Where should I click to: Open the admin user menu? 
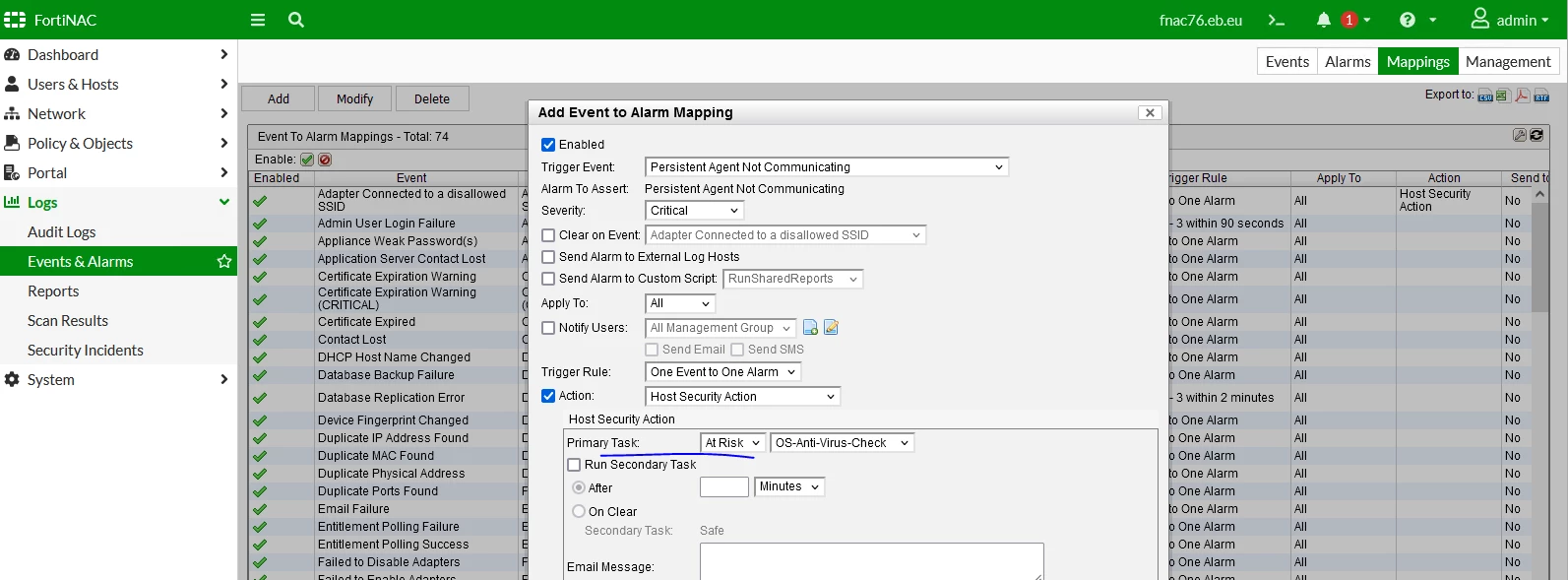point(1509,20)
